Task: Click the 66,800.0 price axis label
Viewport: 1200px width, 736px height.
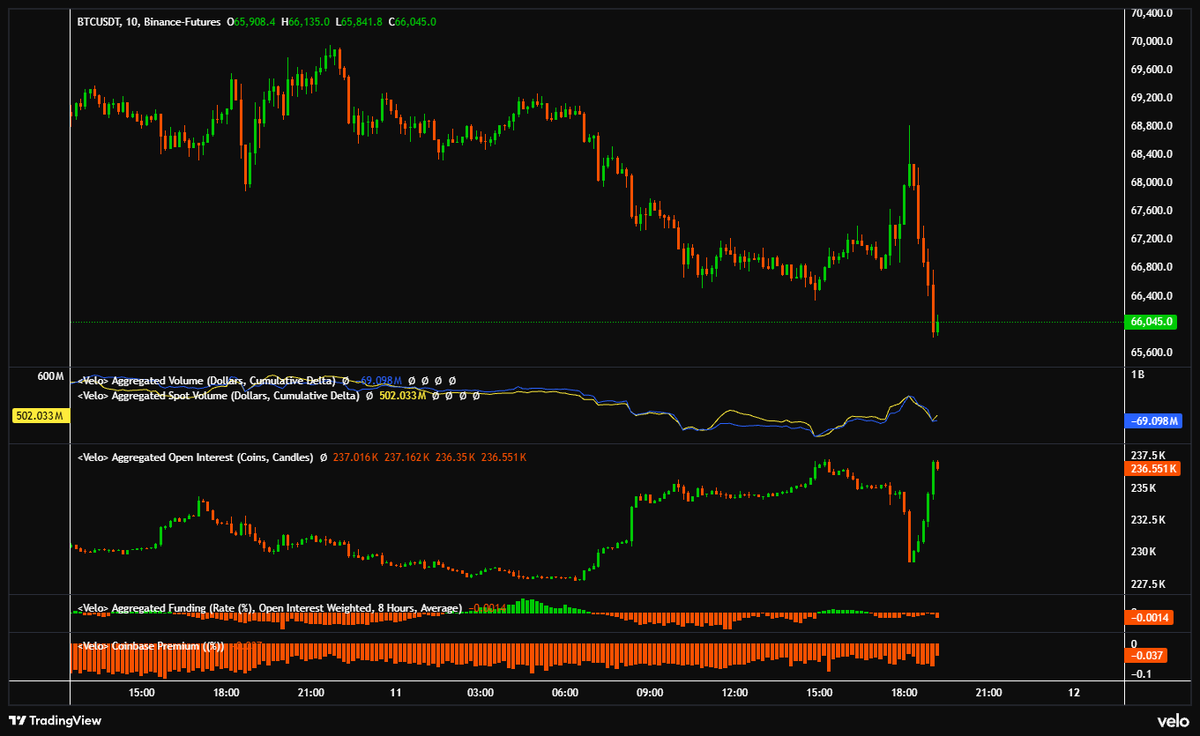Action: [1150, 267]
